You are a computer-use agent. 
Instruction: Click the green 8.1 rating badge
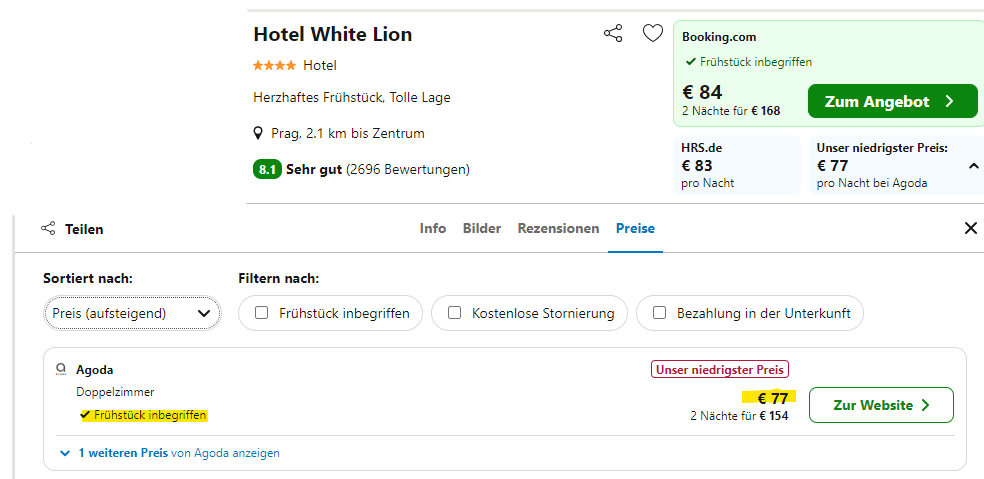point(266,170)
